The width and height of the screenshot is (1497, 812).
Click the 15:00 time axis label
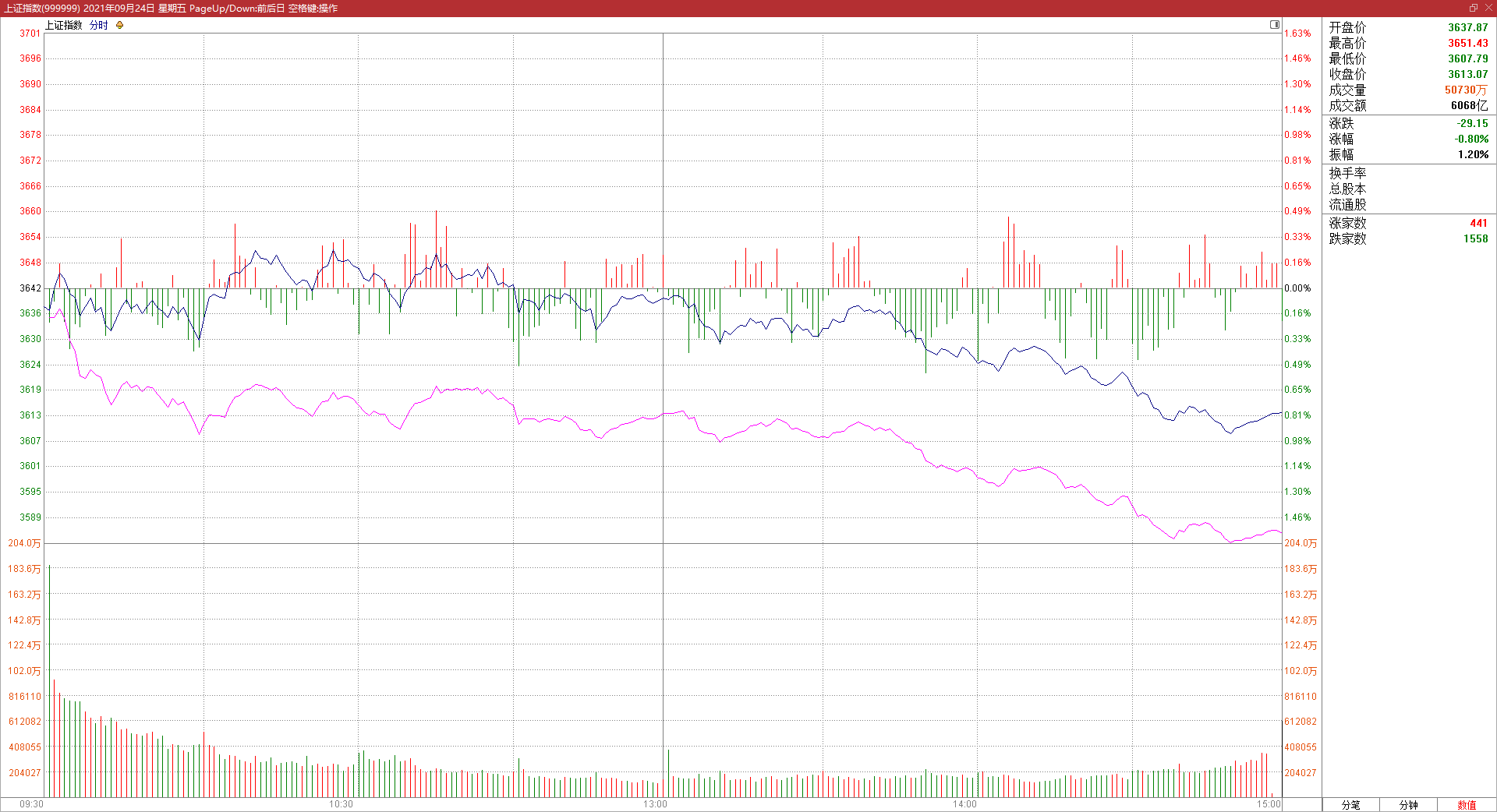[x=1269, y=804]
